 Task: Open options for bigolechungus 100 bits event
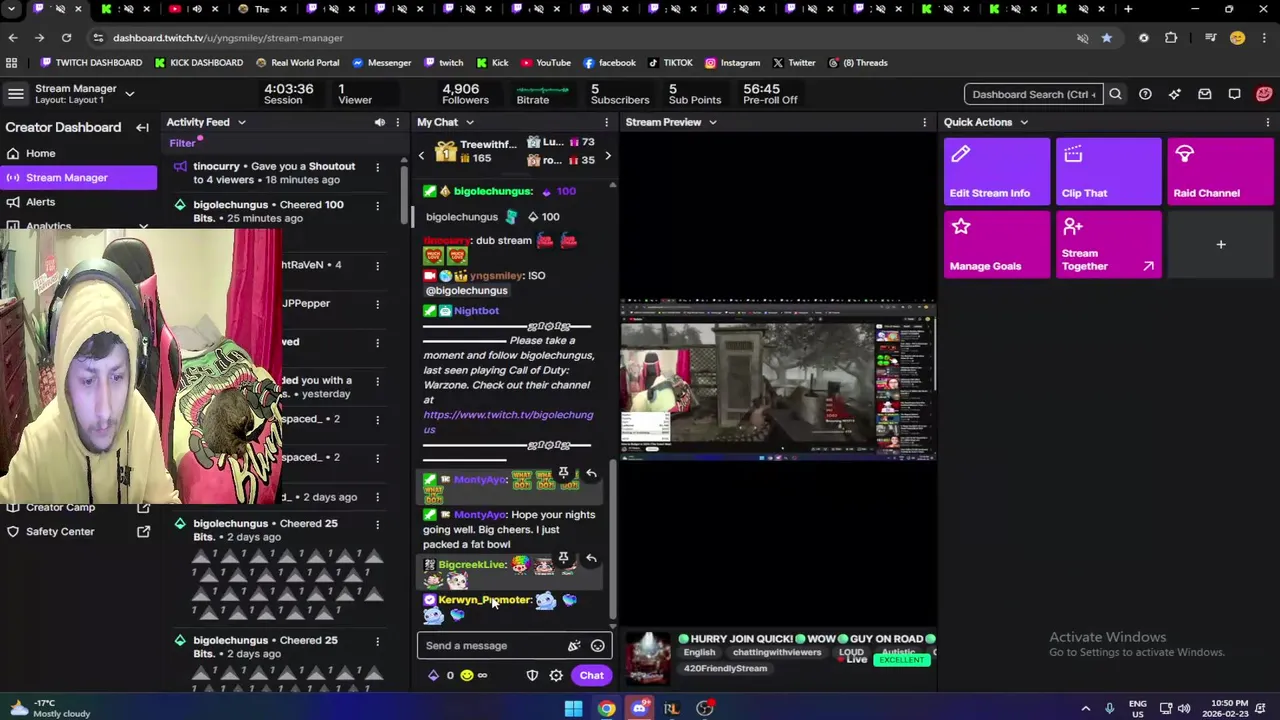pos(377,205)
